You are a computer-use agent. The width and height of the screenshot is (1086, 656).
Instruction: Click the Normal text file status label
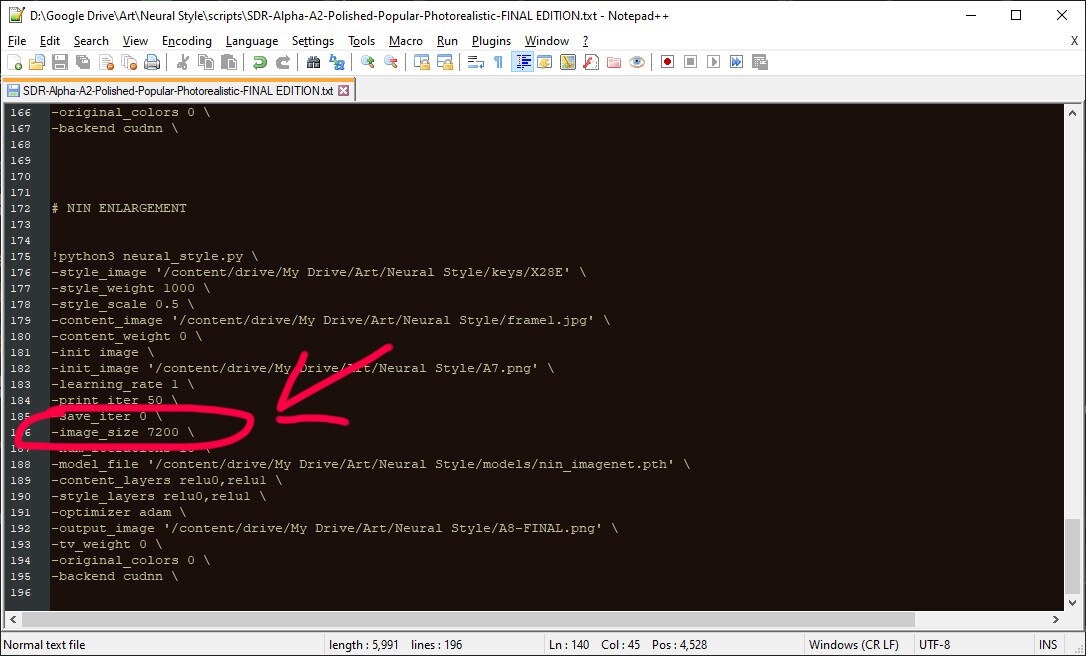45,645
